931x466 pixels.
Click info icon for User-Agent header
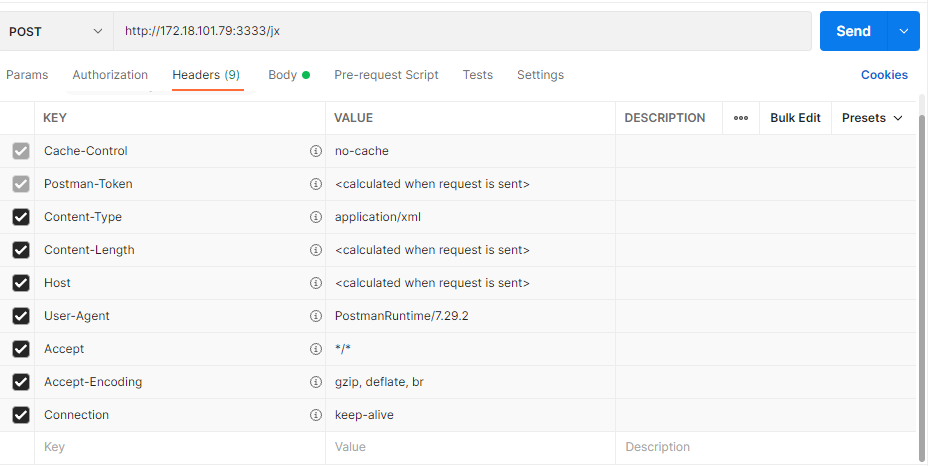pyautogui.click(x=316, y=316)
